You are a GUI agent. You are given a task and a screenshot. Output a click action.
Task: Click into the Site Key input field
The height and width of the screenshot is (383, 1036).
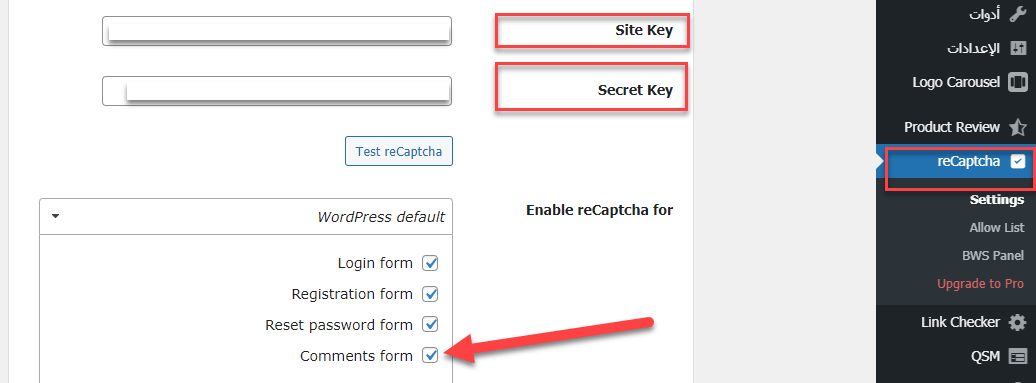(x=277, y=31)
